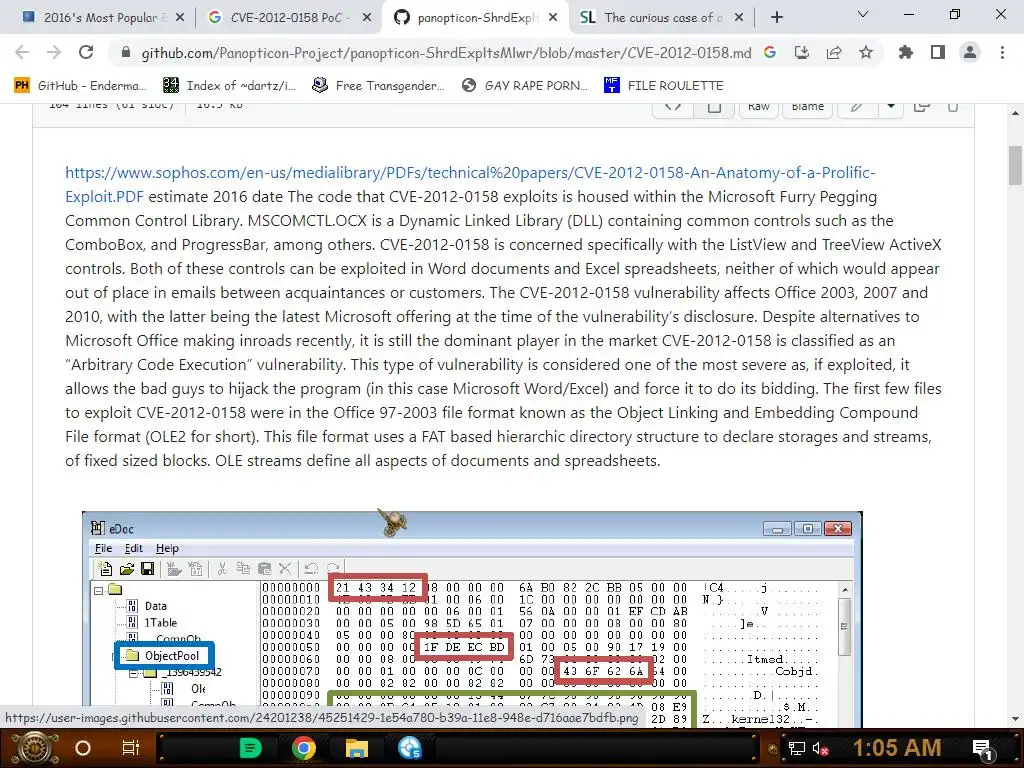1024x768 pixels.
Task: Show source code view with the <> icon
Action: (673, 108)
